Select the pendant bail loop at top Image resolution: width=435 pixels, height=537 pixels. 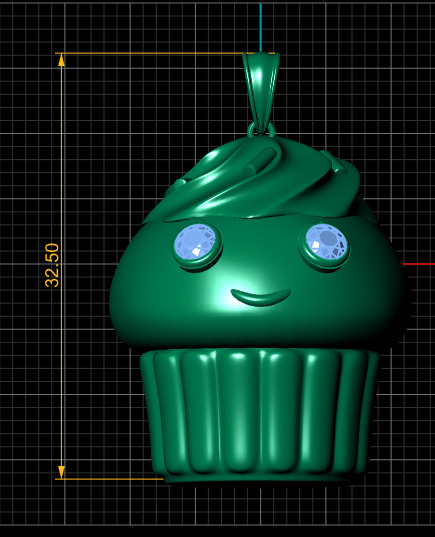click(x=261, y=92)
